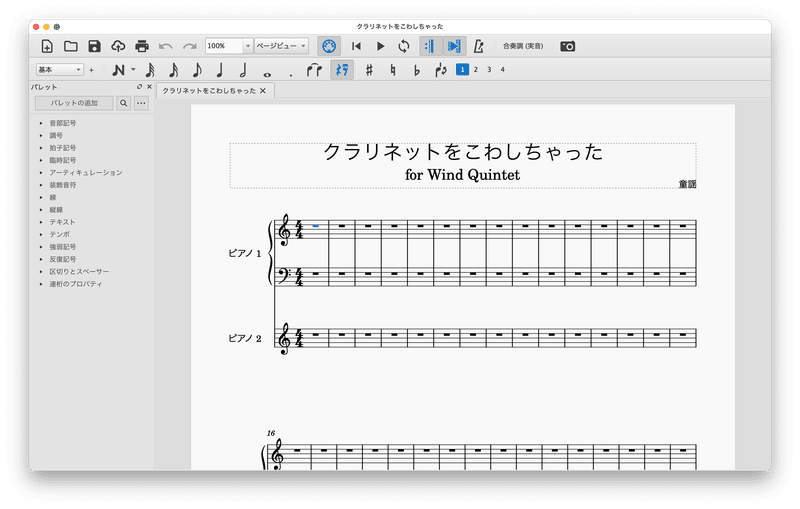
Task: Open a score file with the folder icon
Action: pyautogui.click(x=70, y=46)
